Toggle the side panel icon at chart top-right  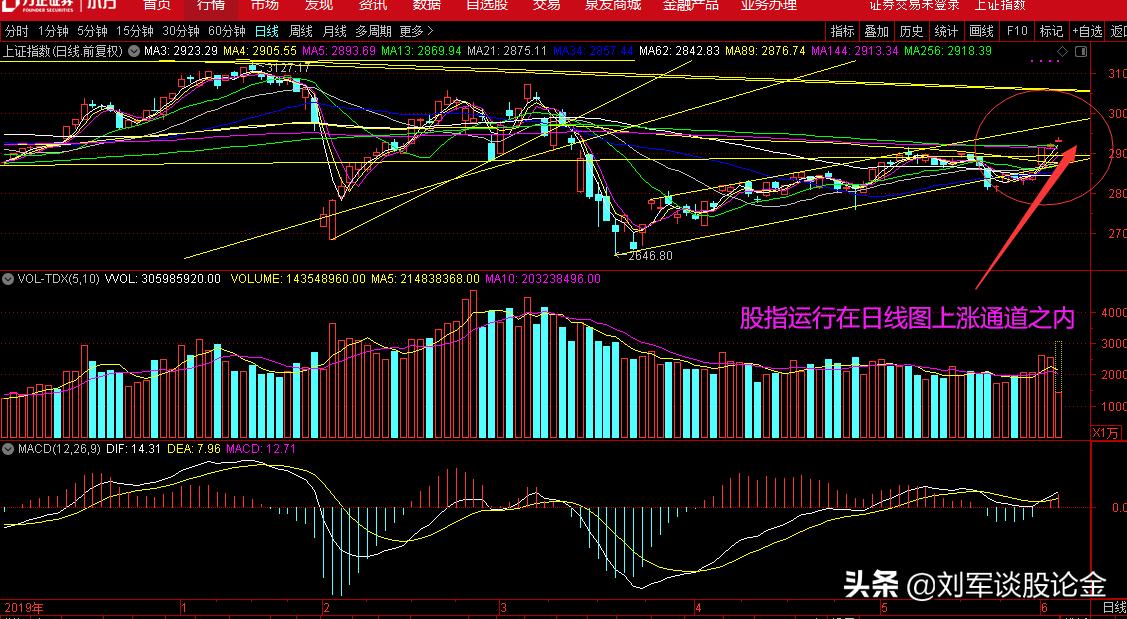(x=1080, y=52)
